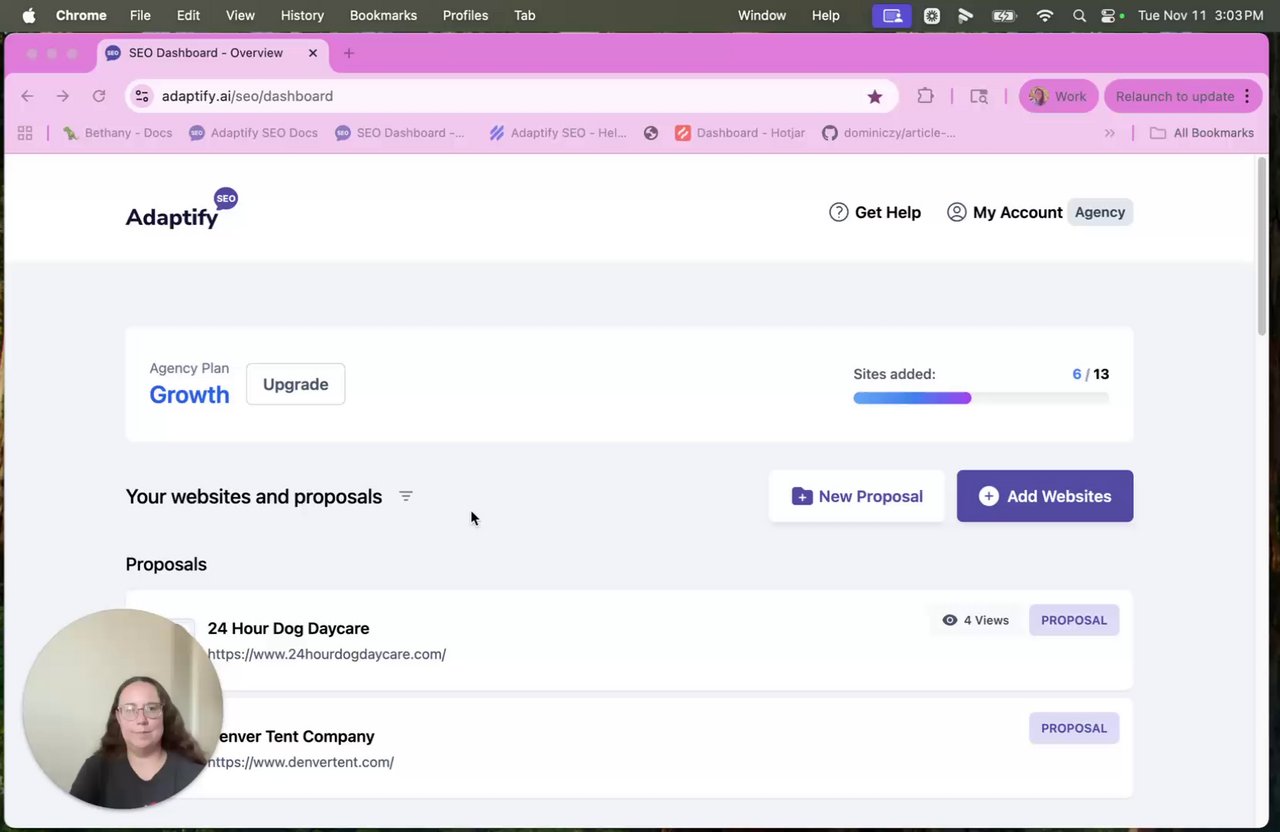Open the Bethany - Docs bookmark

tap(117, 133)
